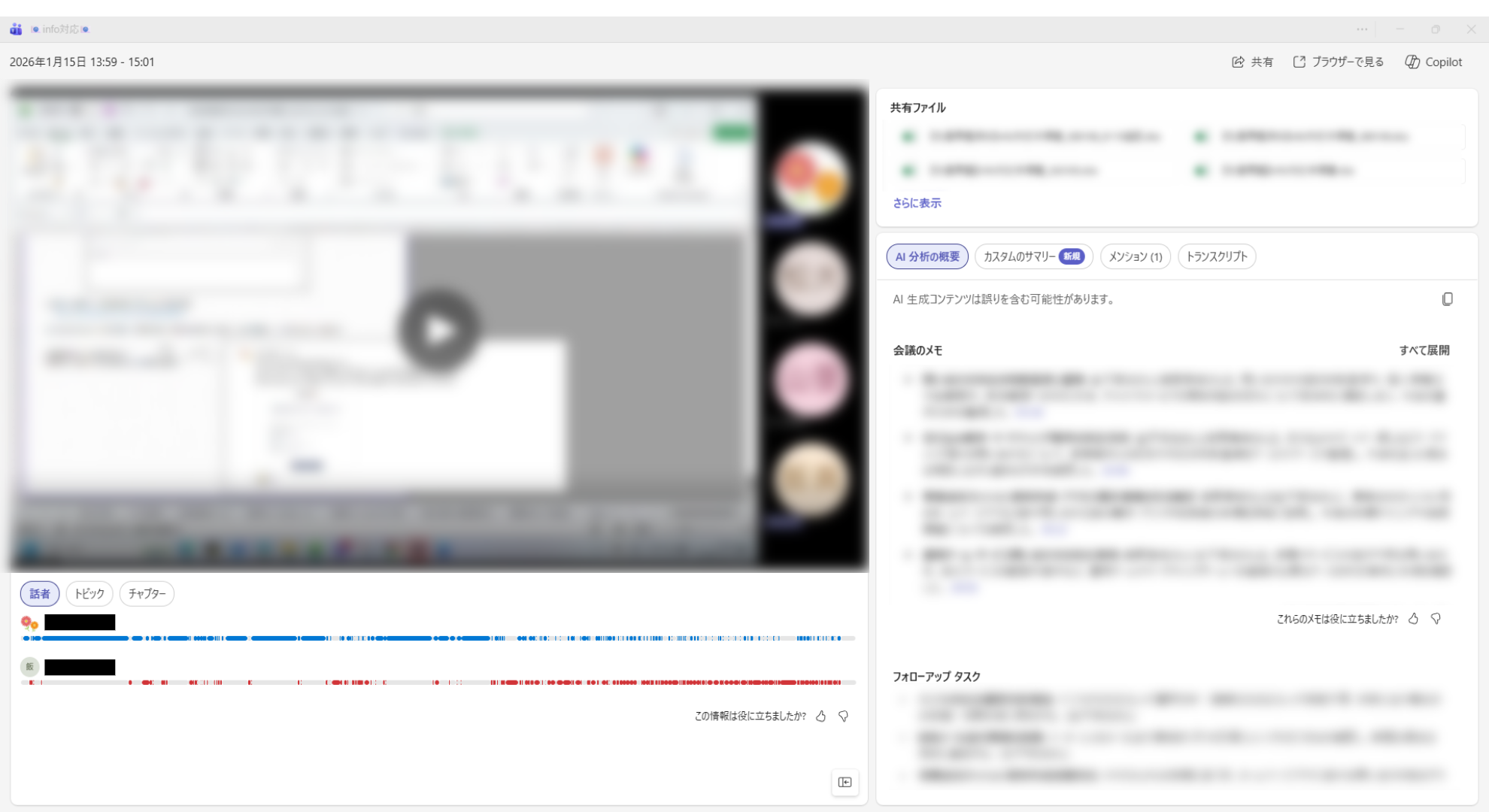Select the 話者 speakers view

pos(40,594)
